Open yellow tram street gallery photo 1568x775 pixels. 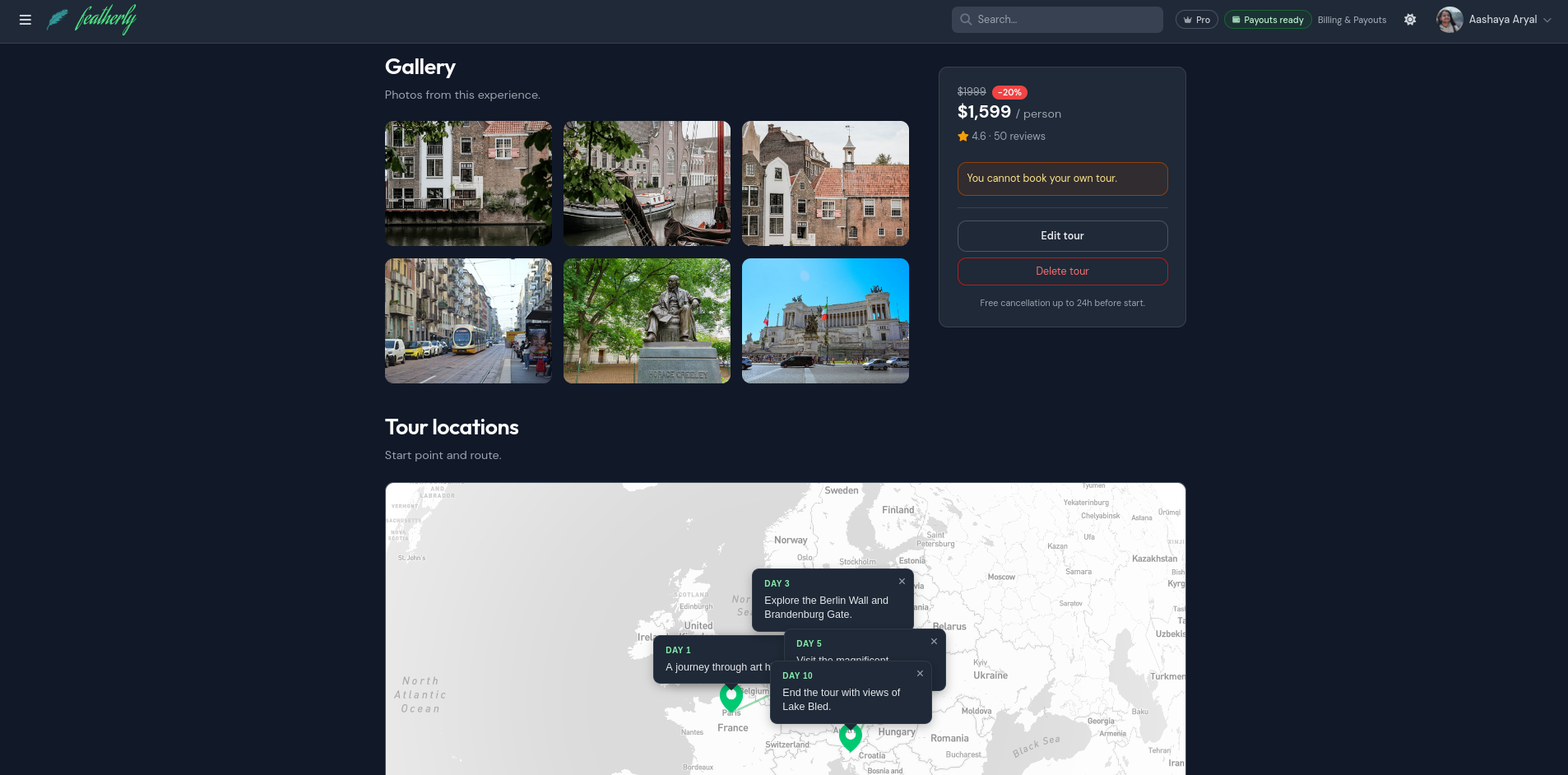click(x=468, y=321)
